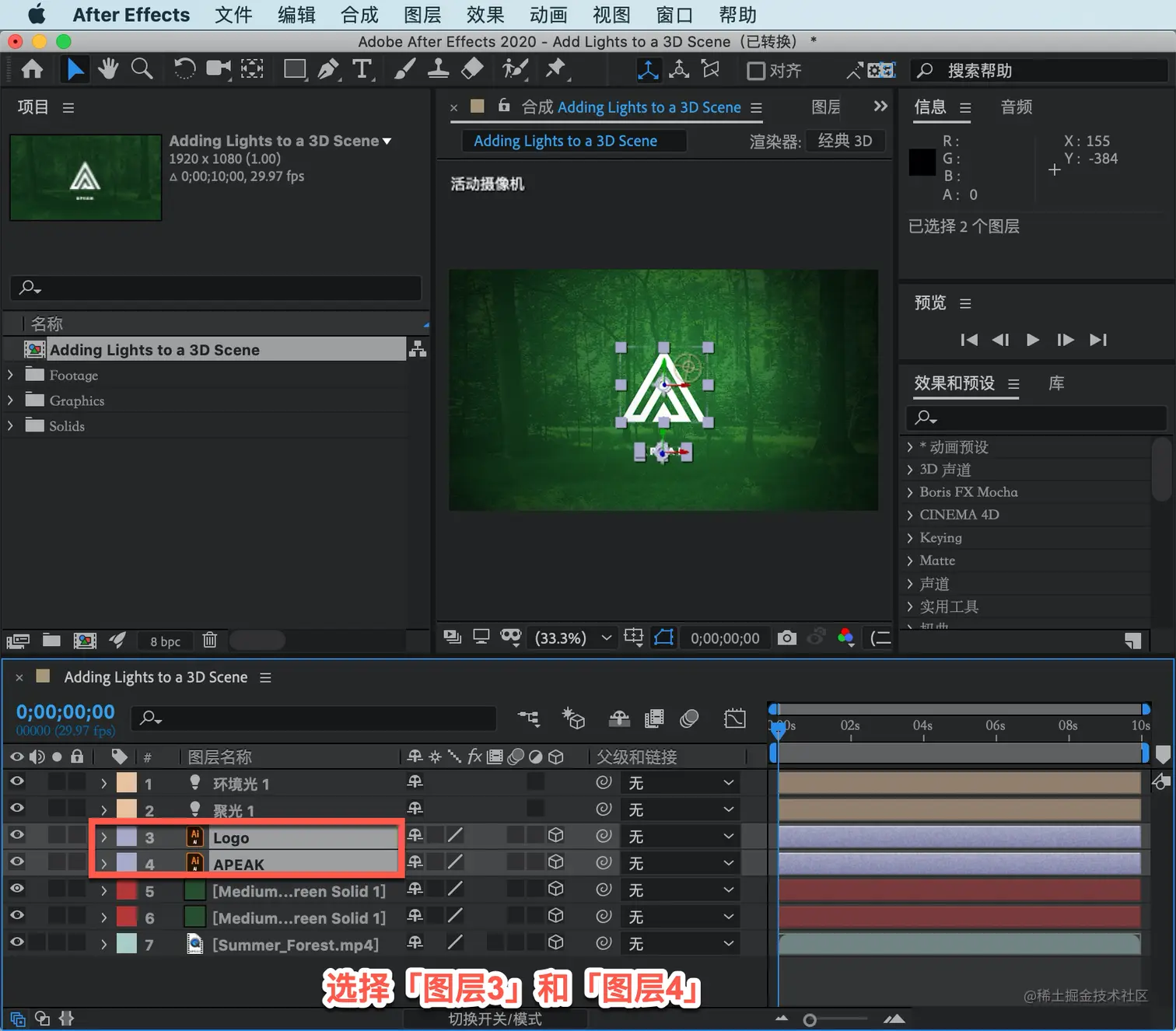Select the Eraser tool
The image size is (1176, 1031).
(x=472, y=70)
